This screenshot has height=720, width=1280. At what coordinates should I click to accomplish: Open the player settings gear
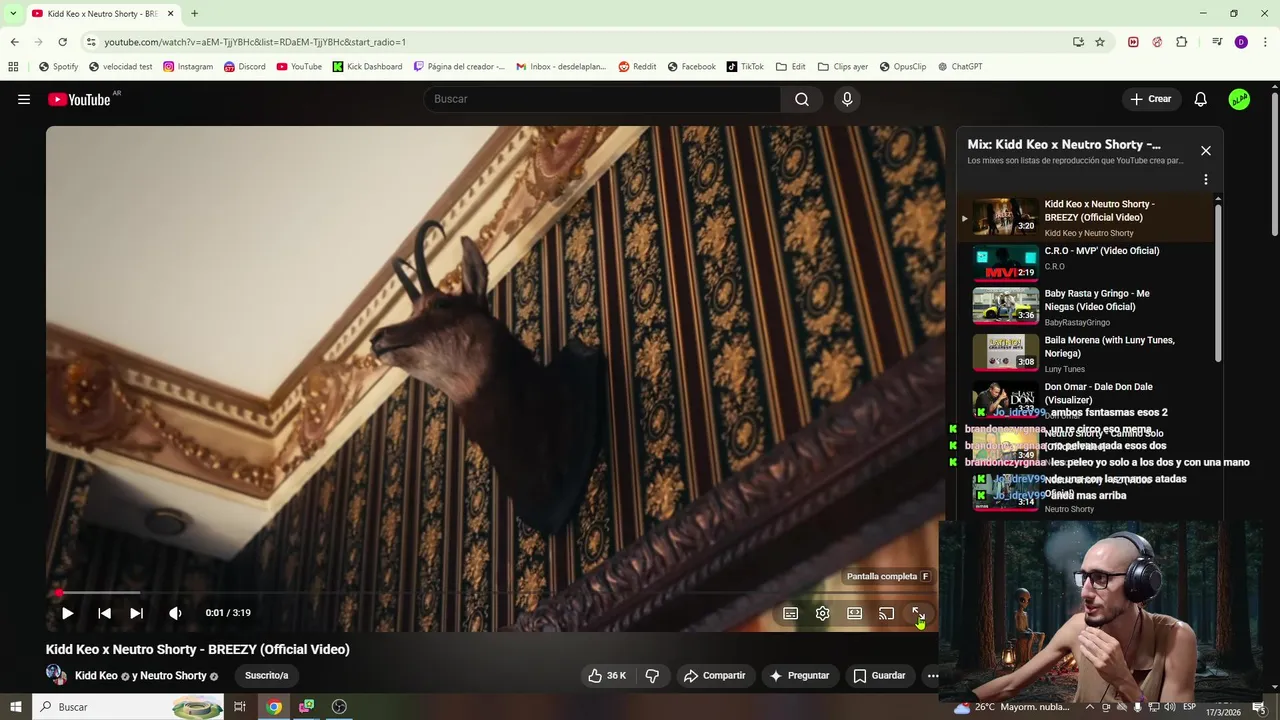[822, 613]
